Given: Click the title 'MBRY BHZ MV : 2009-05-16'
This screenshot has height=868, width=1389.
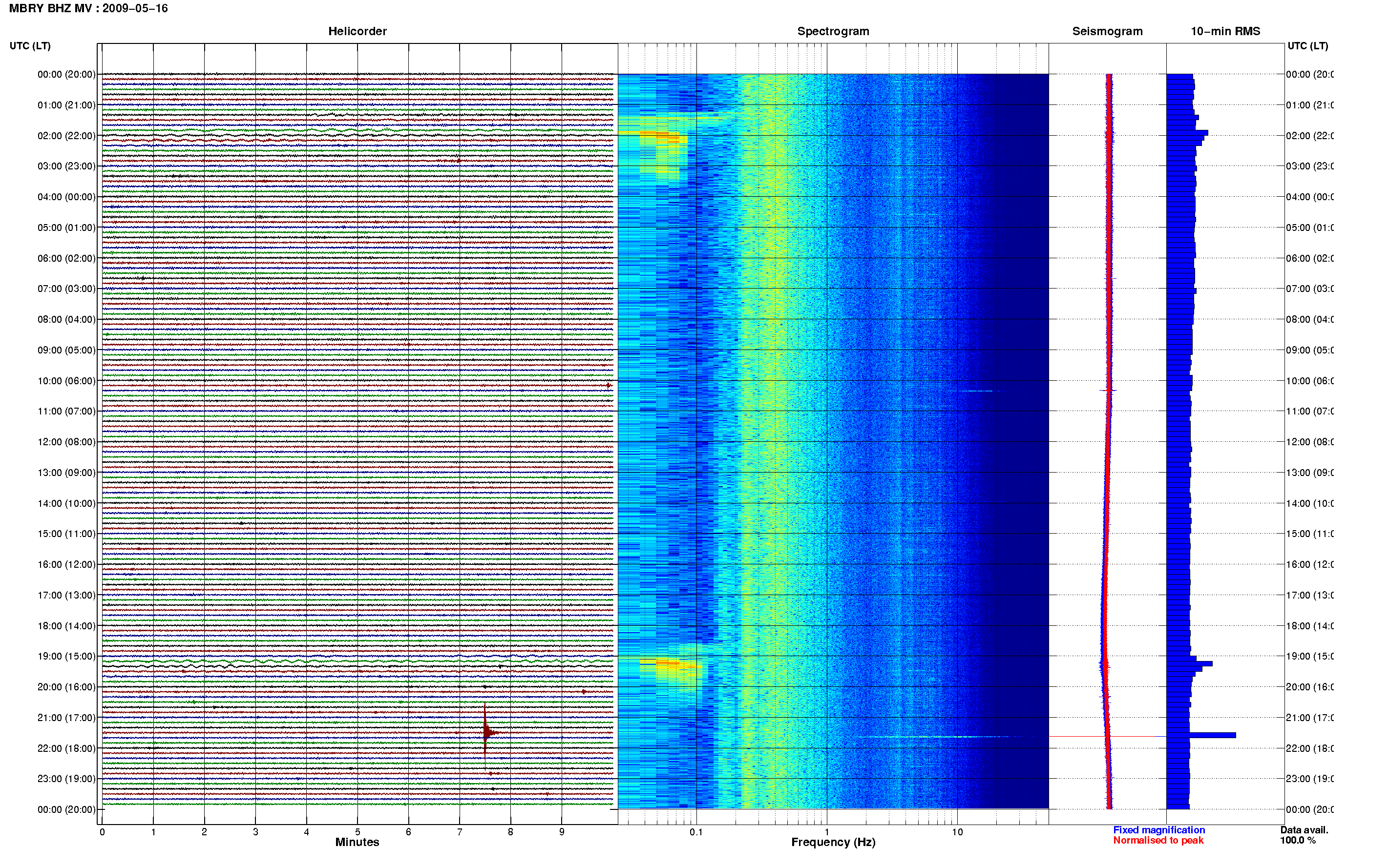Looking at the screenshot, I should tap(88, 9).
